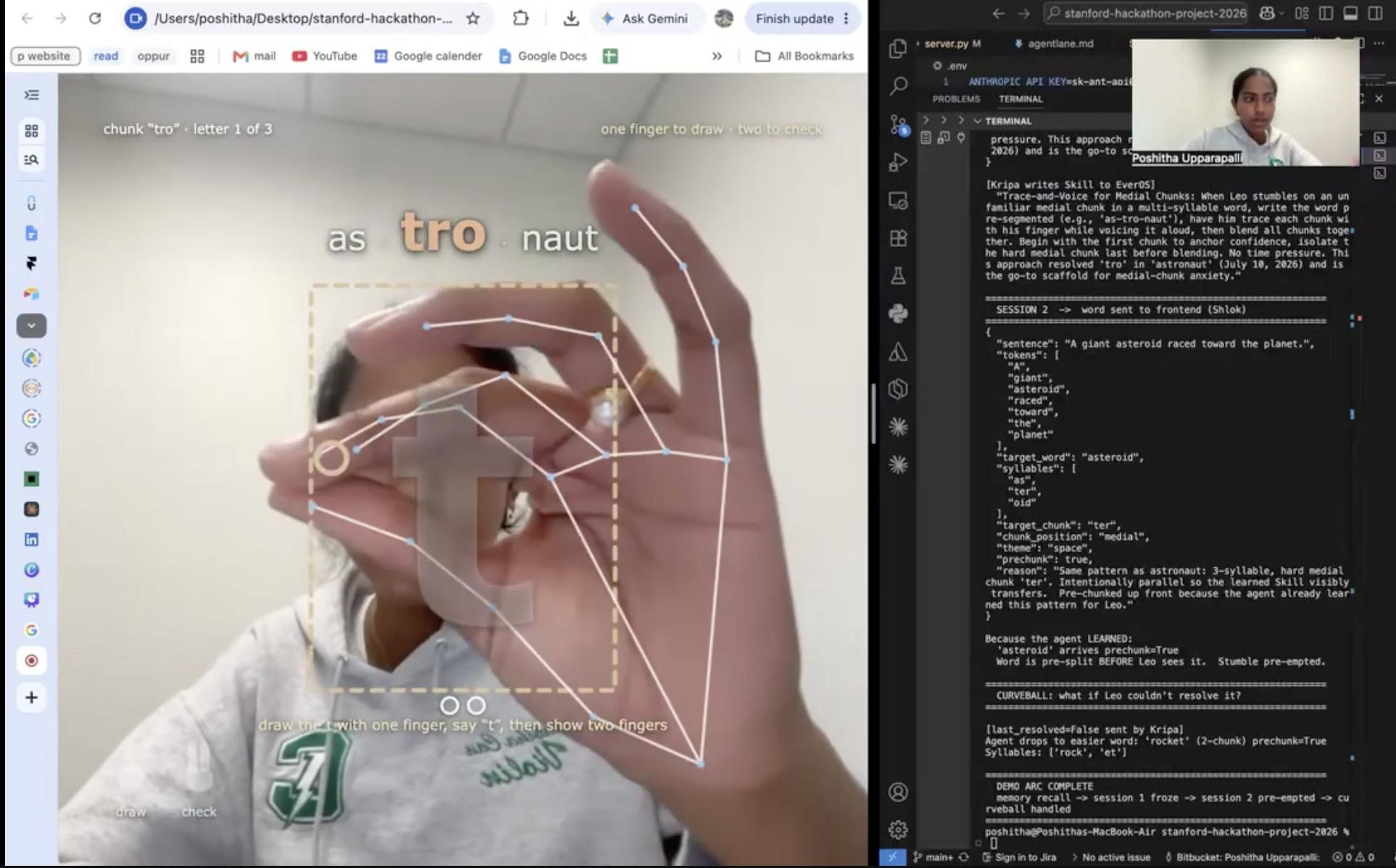Open Customize Layout in VS Code title bar

(1302, 13)
